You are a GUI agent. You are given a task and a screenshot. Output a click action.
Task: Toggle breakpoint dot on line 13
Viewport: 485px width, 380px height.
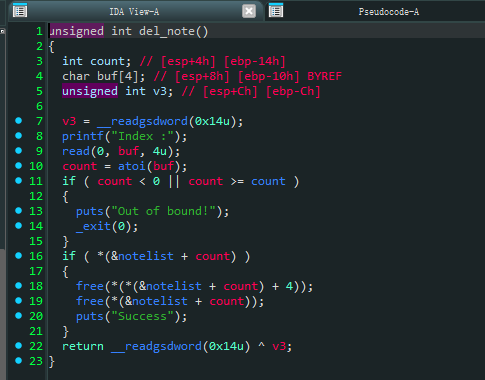coord(19,211)
